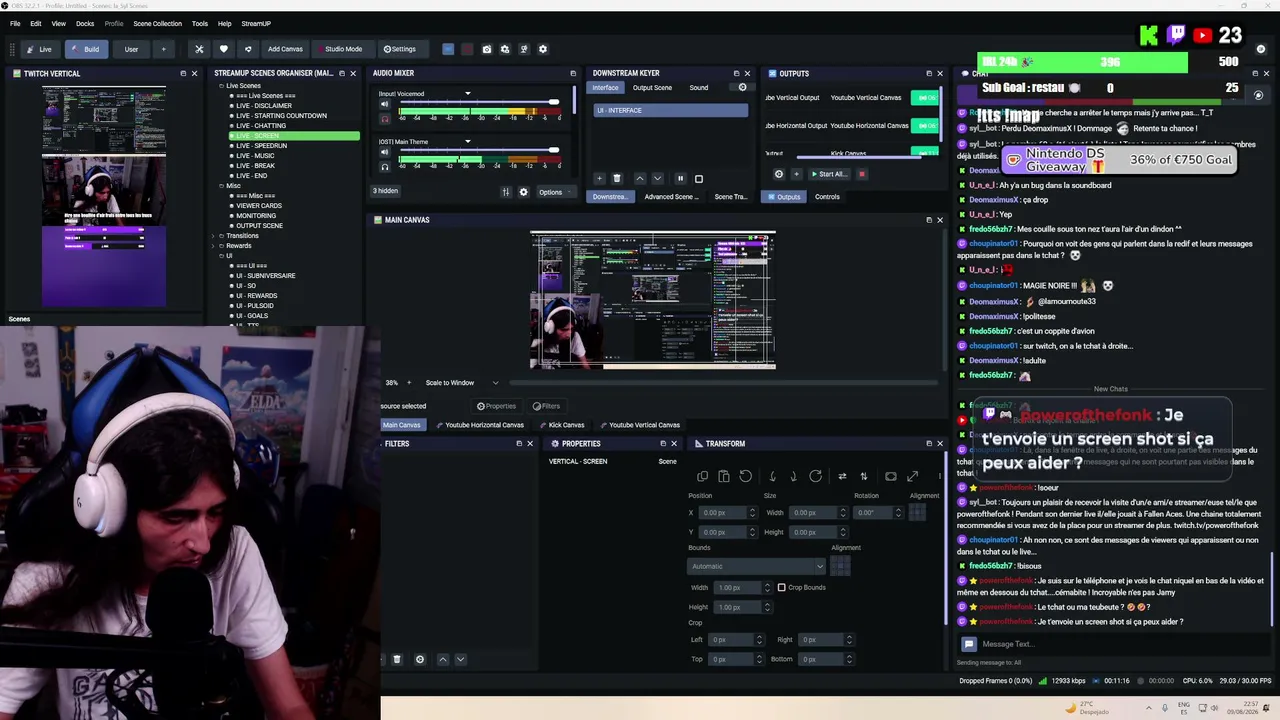
Task: Open the Bounds type Automatic dropdown
Action: point(757,567)
